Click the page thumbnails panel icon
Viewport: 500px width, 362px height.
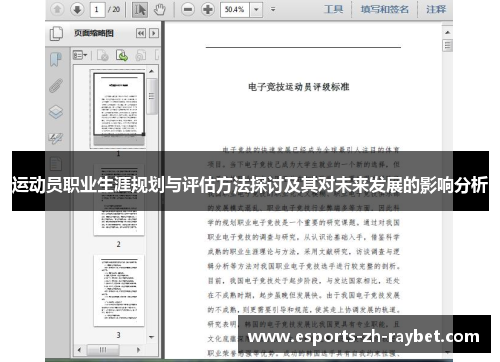[56, 33]
